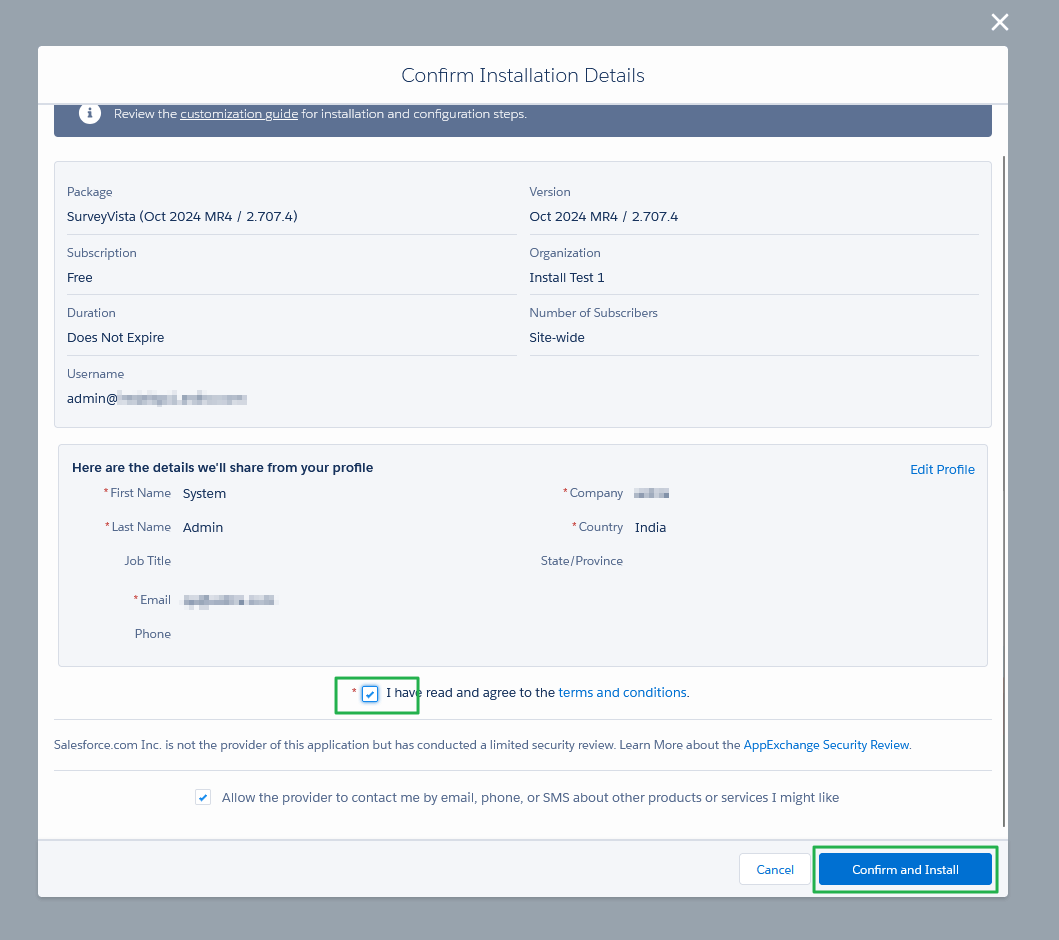Click the SurveyVista package name value
1059x940 pixels.
(x=182, y=217)
